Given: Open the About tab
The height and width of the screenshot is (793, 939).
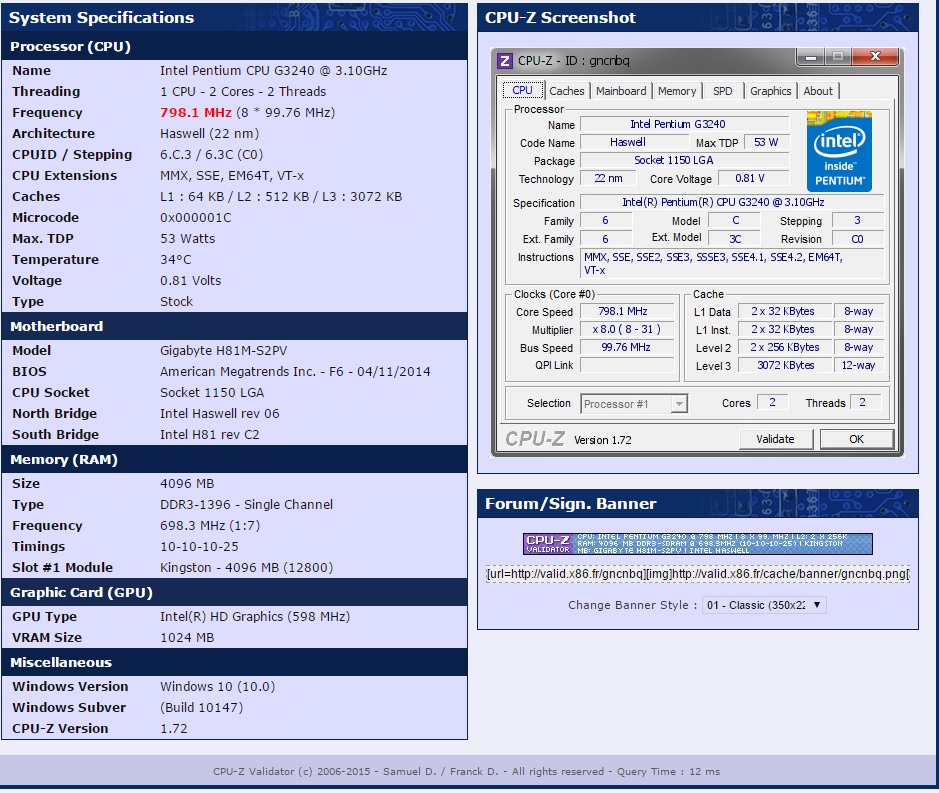Looking at the screenshot, I should [818, 91].
